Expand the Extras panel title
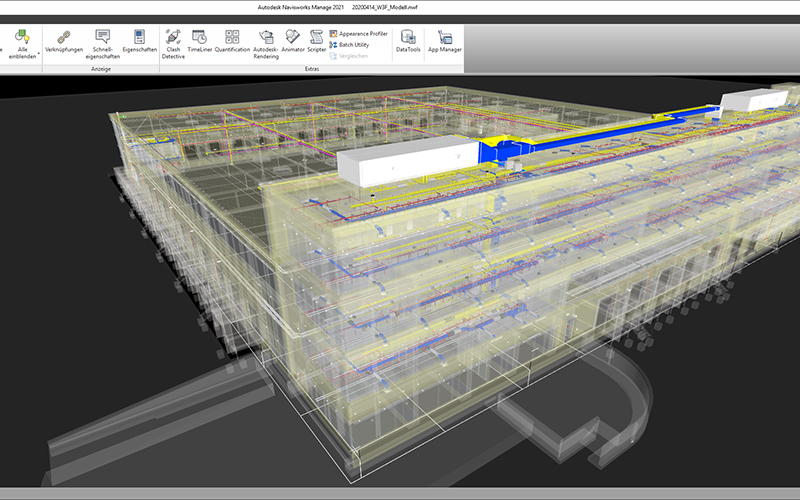The width and height of the screenshot is (800, 500). click(x=312, y=69)
